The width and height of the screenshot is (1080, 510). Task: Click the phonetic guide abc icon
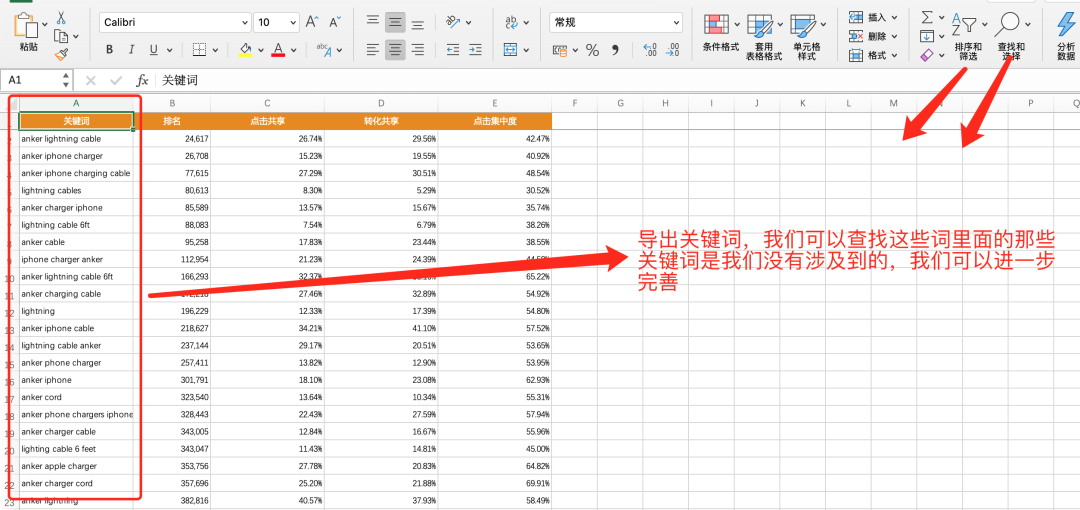coord(324,50)
